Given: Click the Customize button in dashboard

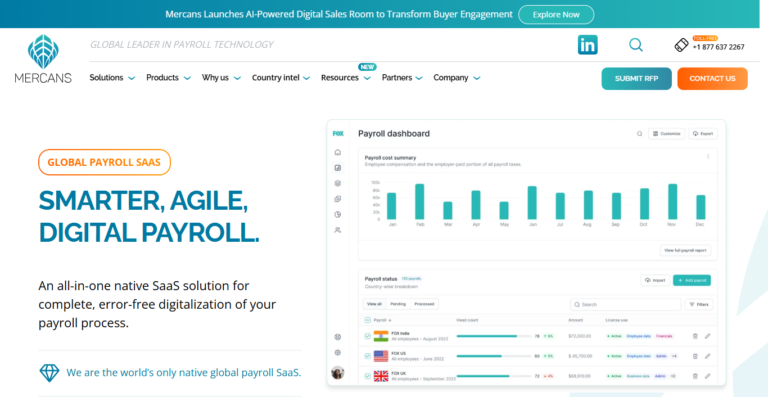Looking at the screenshot, I should tap(667, 134).
